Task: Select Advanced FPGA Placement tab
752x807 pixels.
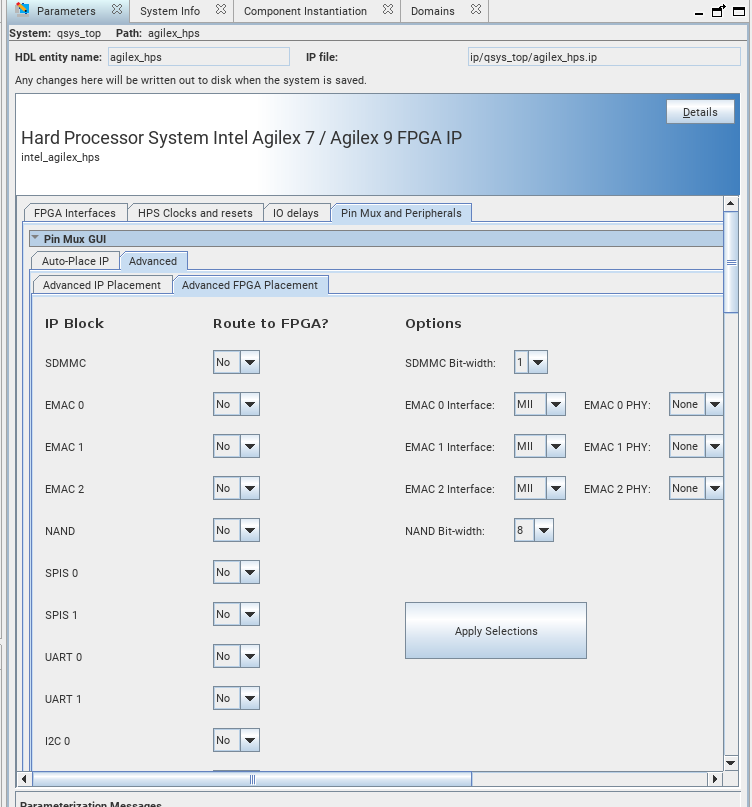Action: [x=250, y=285]
